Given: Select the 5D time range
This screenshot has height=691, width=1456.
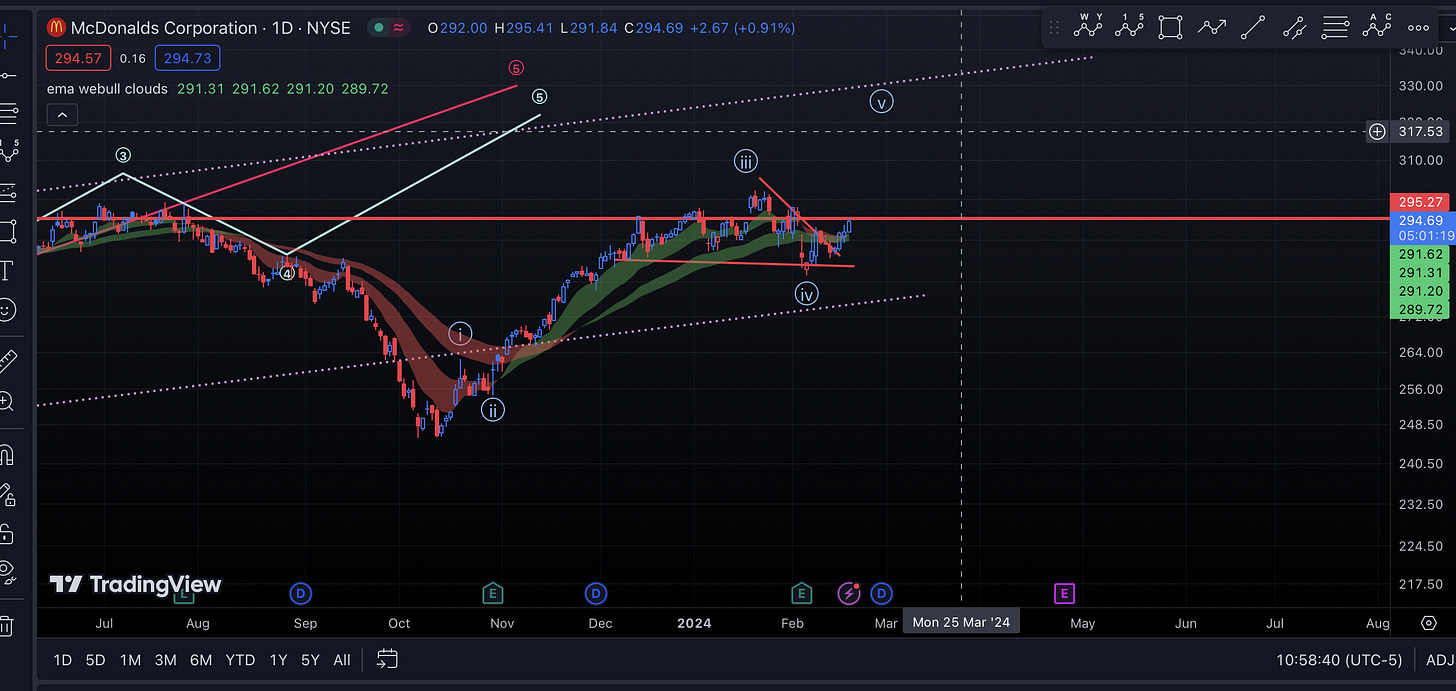Looking at the screenshot, I should click(x=95, y=660).
